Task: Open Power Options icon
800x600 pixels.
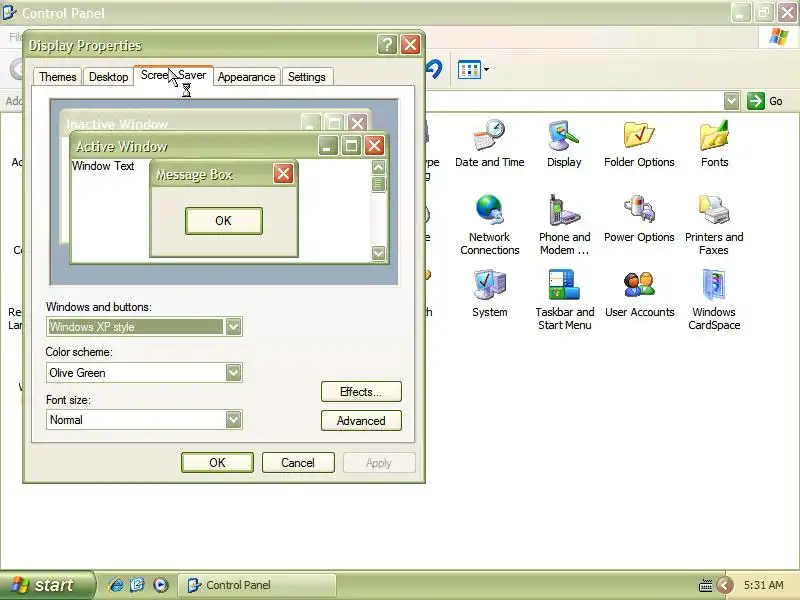Action: pyautogui.click(x=639, y=219)
